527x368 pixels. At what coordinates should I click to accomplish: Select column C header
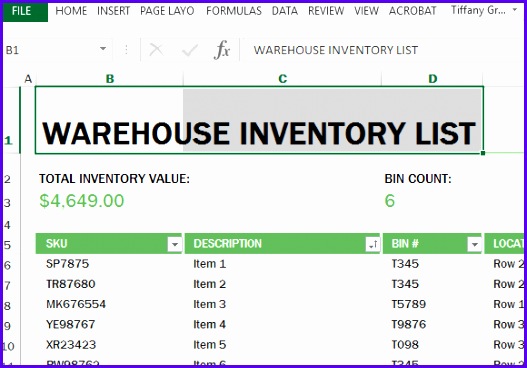point(282,79)
